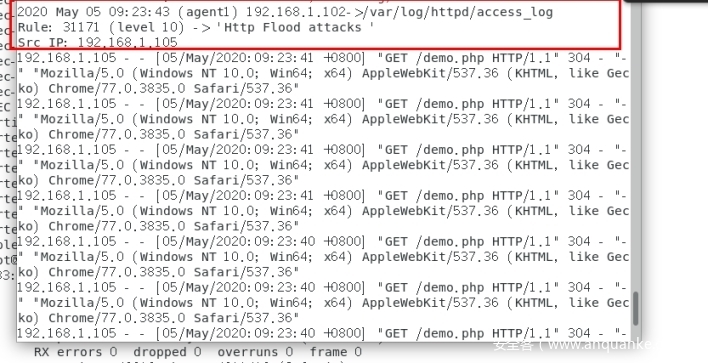Click the dropped 0 counter text
709x363 pixels.
click(167, 352)
